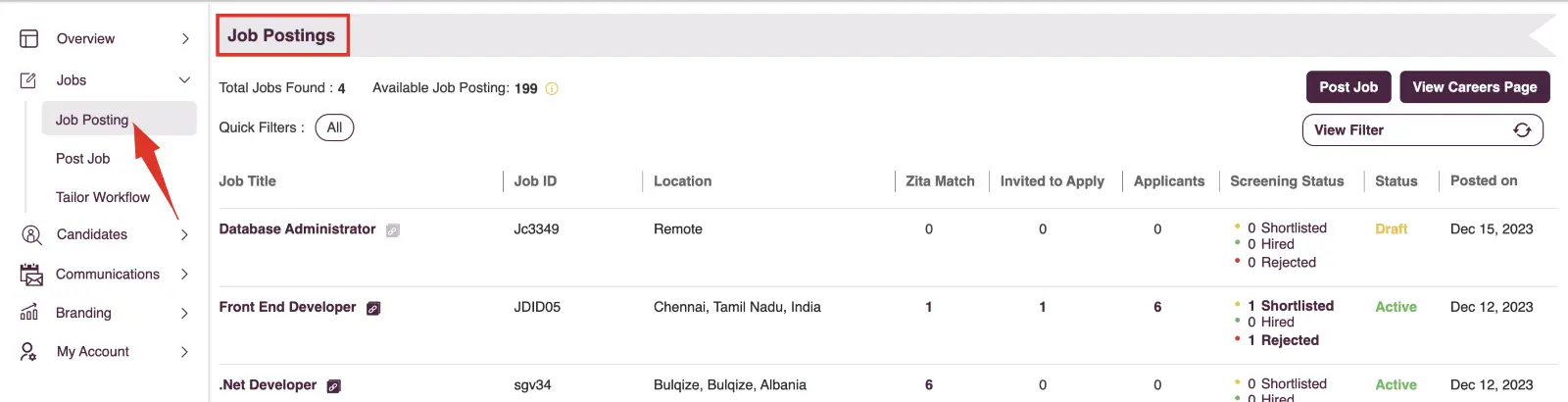Open link icon next to .Net Developer

click(x=333, y=386)
